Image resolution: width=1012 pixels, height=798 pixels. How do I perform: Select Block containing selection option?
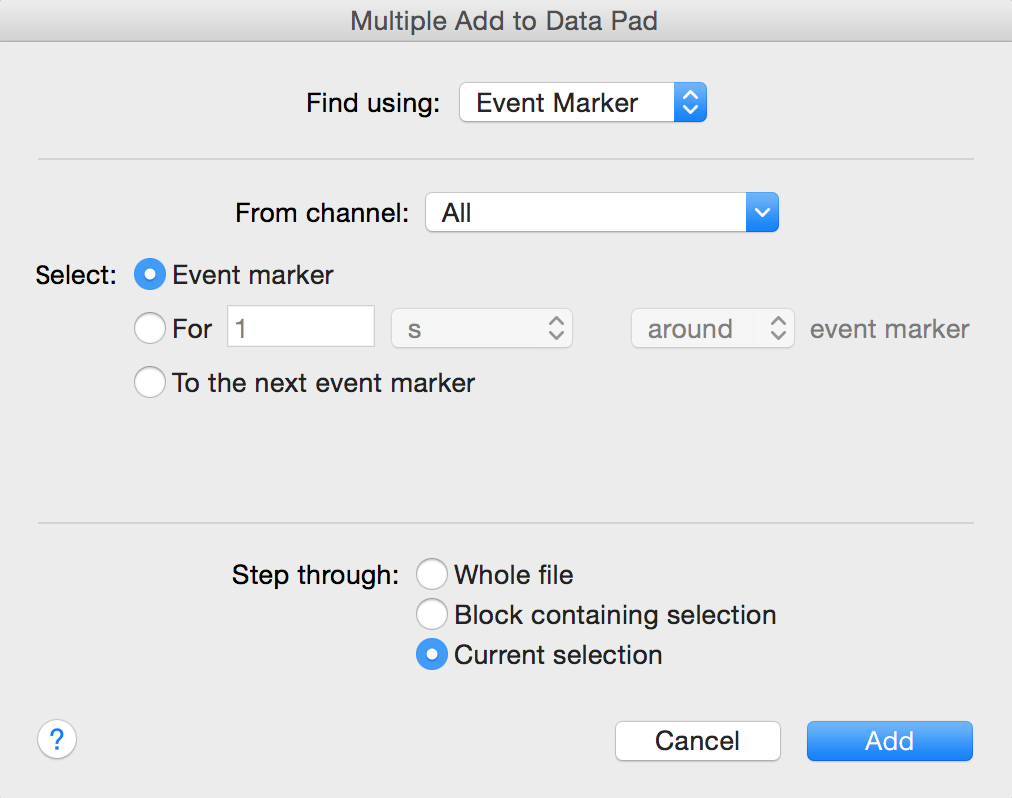(x=432, y=615)
